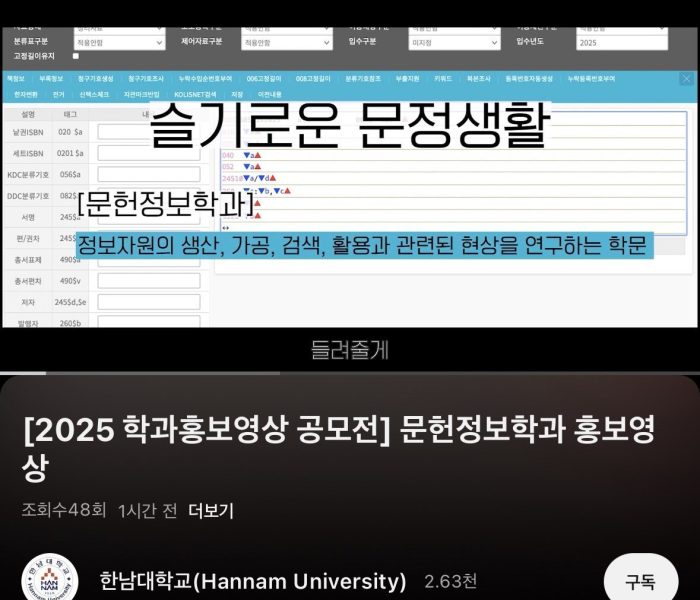Open the 008고정길이 toolbar item
Image resolution: width=700 pixels, height=600 pixels.
click(313, 79)
